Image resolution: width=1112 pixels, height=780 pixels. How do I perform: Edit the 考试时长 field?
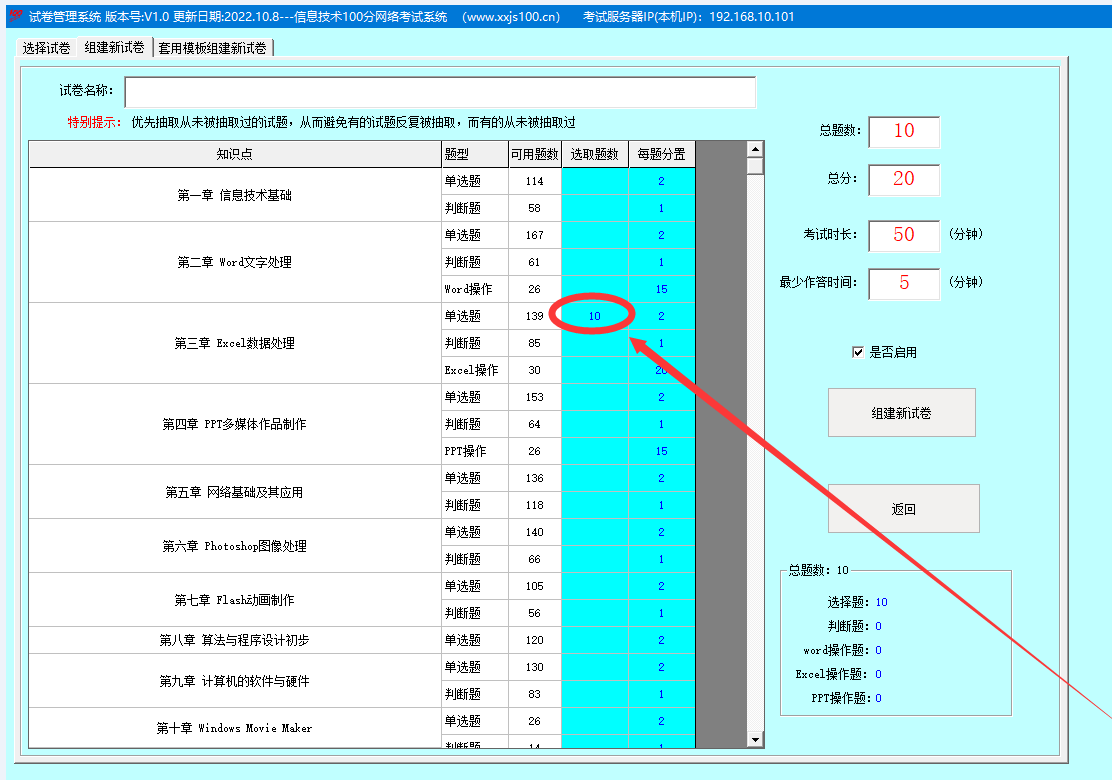pyautogui.click(x=904, y=235)
